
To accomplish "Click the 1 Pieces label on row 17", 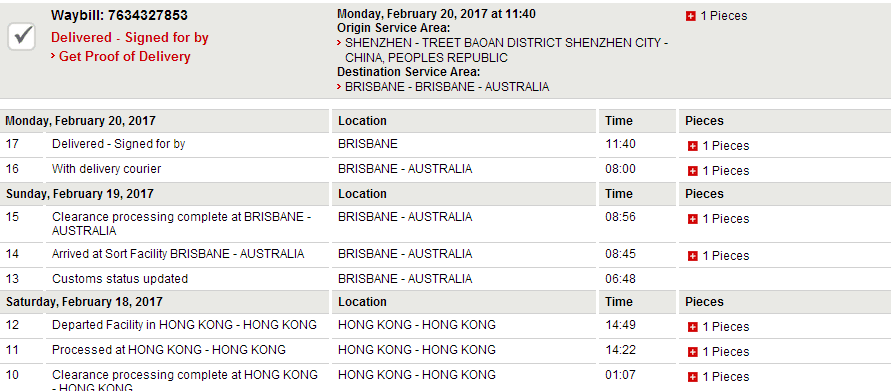I will coord(725,146).
